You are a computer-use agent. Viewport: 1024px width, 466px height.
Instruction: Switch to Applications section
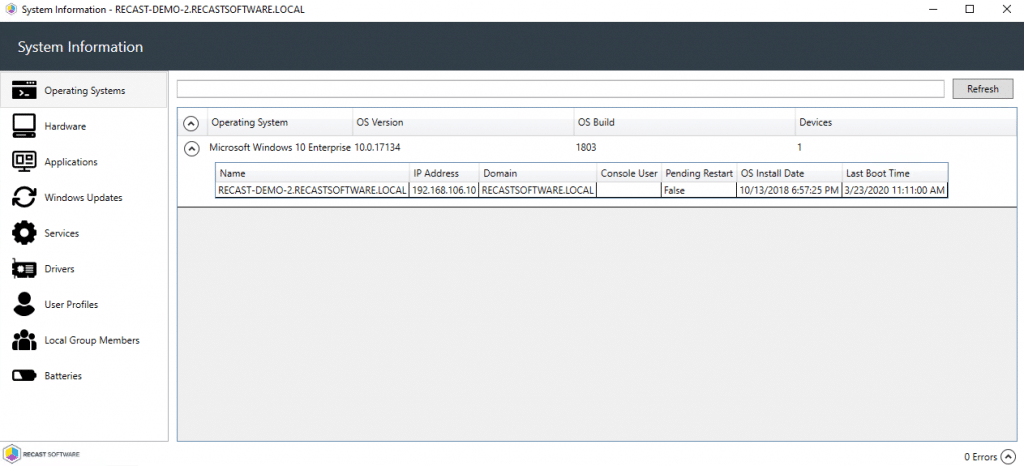[x=84, y=162]
